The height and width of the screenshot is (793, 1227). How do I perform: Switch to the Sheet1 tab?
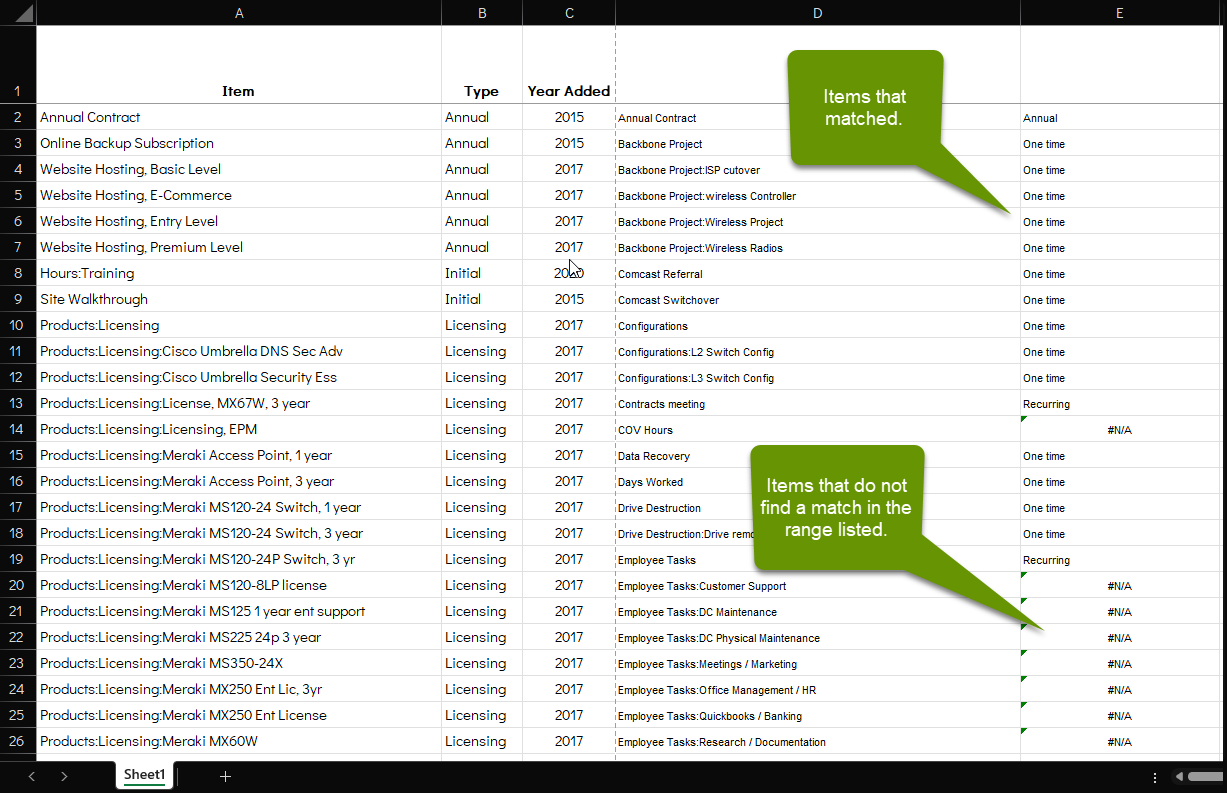144,774
